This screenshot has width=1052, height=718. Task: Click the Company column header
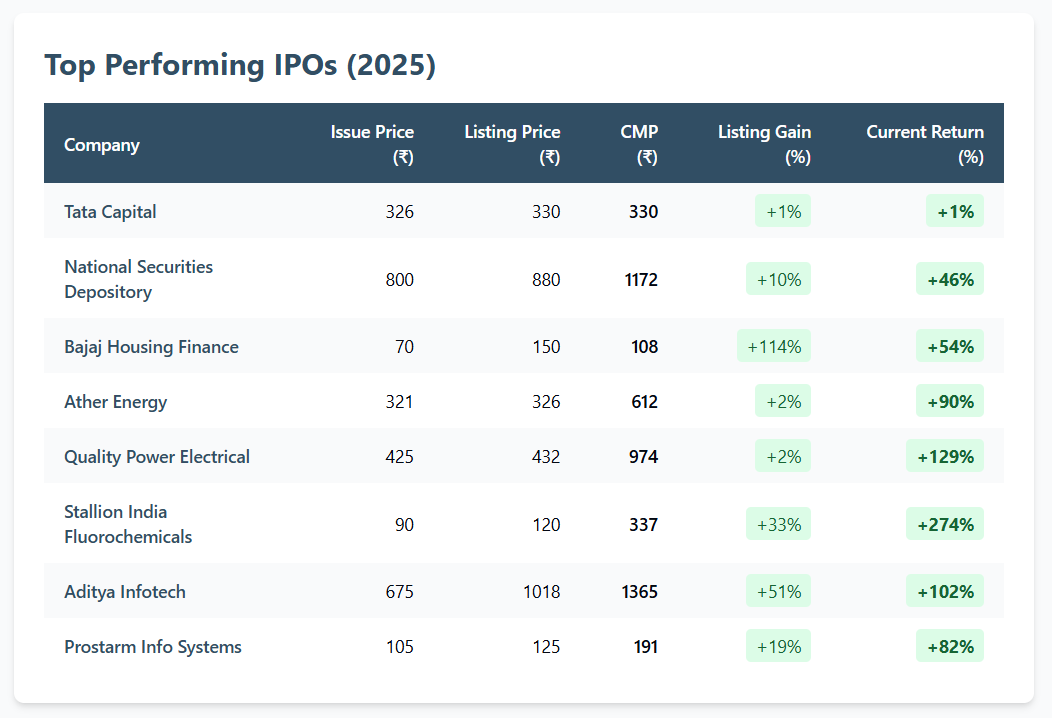pos(102,145)
